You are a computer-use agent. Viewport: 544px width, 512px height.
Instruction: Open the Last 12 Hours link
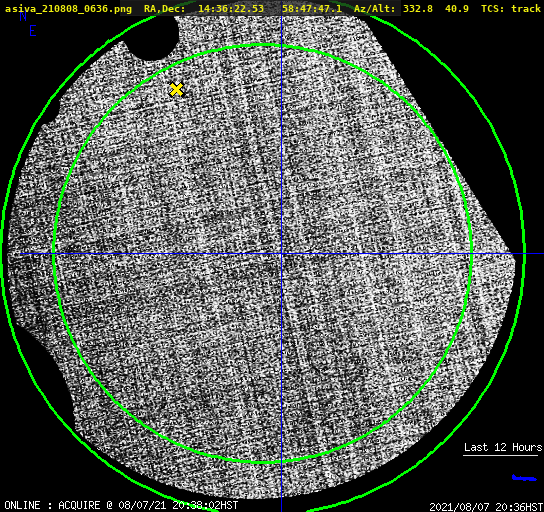pos(503,447)
